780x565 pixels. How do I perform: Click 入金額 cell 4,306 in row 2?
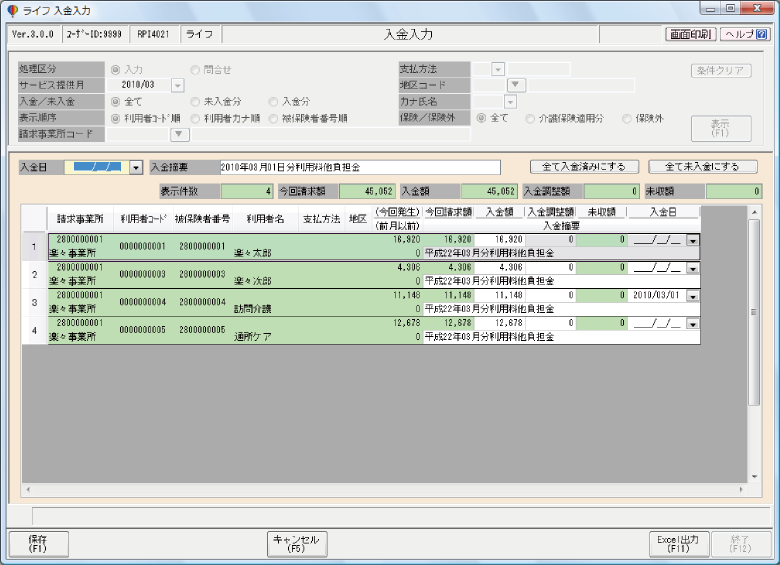(499, 268)
